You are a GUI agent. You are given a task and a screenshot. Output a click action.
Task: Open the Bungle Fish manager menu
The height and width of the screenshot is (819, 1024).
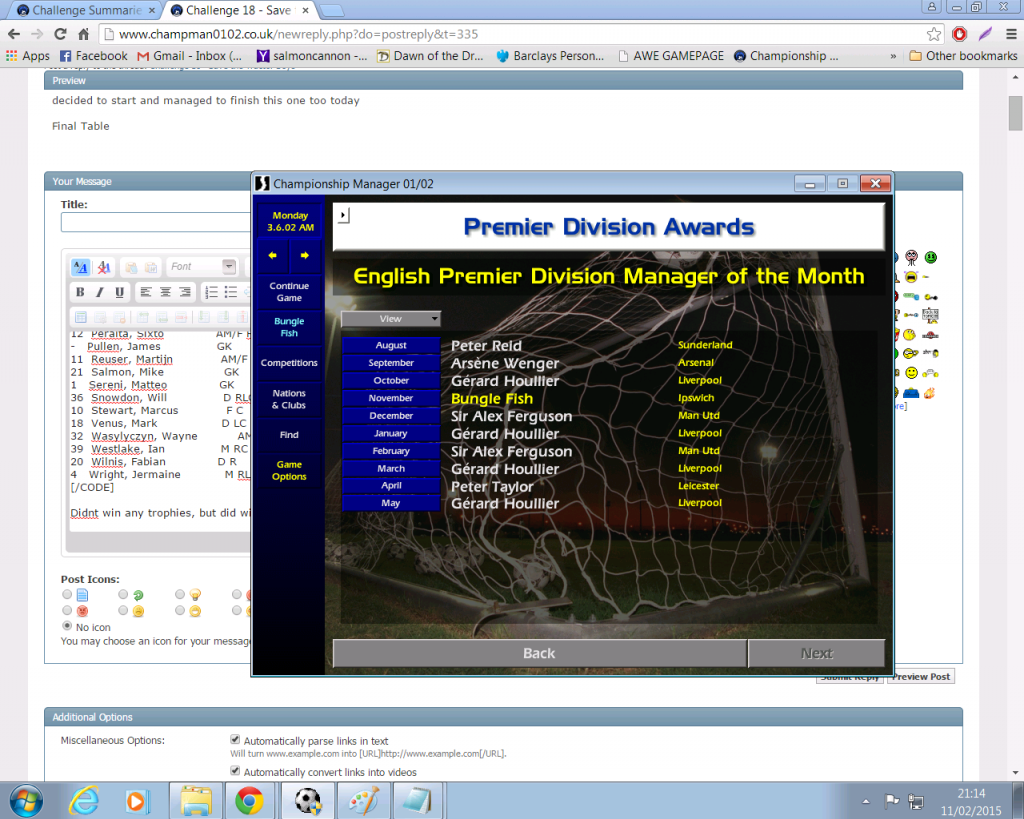289,327
